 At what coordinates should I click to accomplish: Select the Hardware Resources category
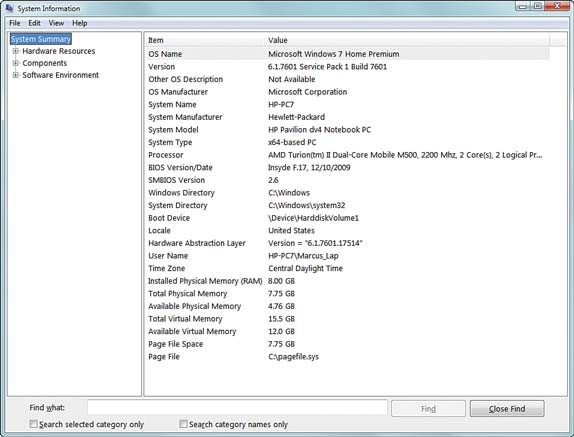click(59, 51)
